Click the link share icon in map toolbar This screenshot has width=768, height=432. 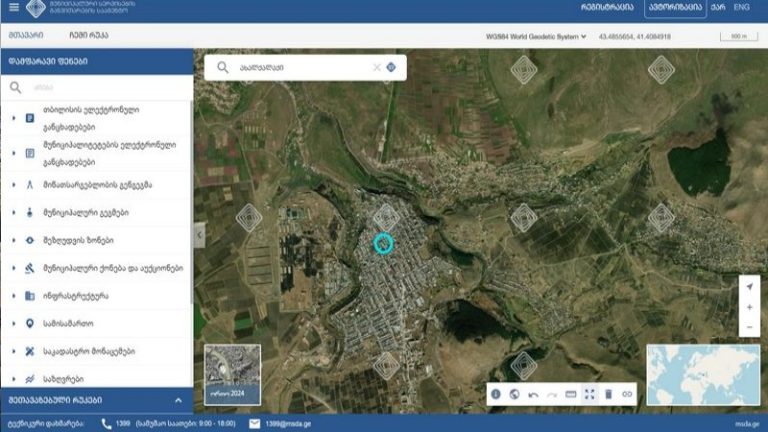(x=627, y=394)
